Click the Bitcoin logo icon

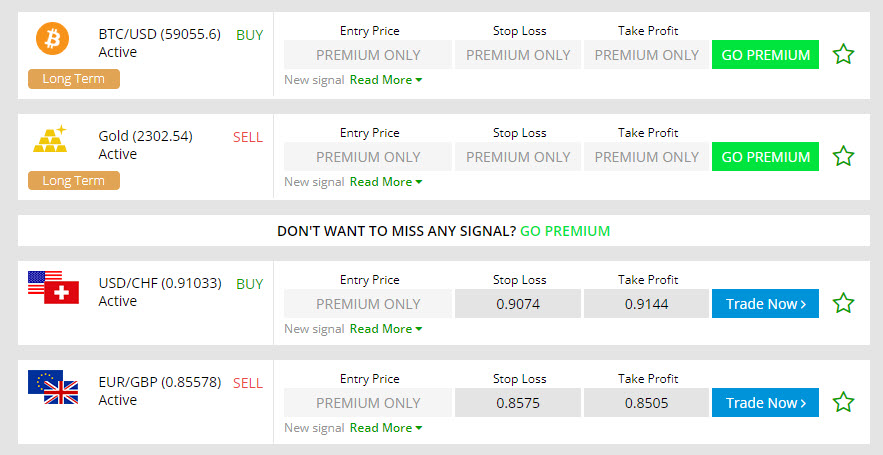(52, 39)
